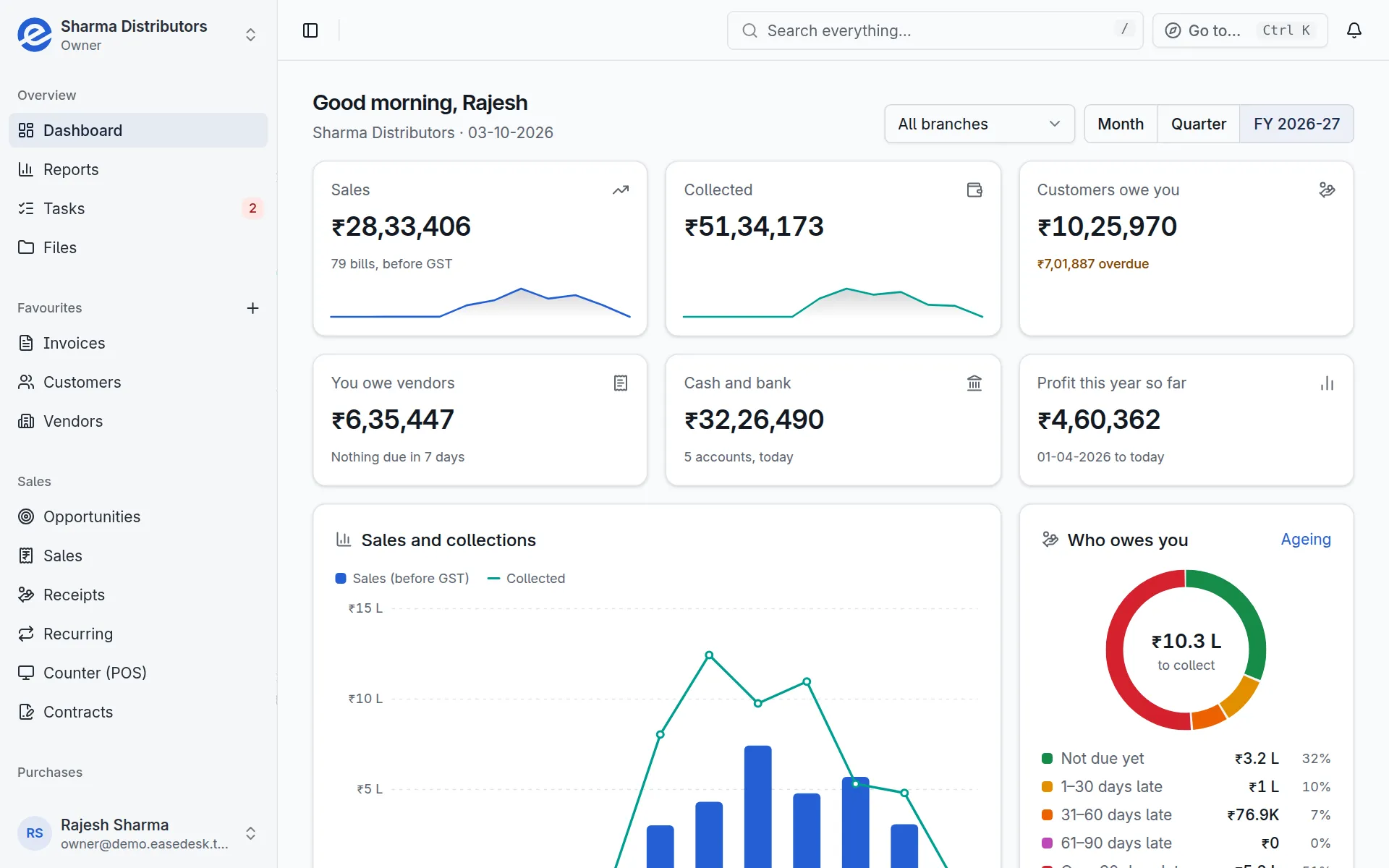Open Dashboard in the sidebar
Image resolution: width=1389 pixels, height=868 pixels.
[x=138, y=130]
